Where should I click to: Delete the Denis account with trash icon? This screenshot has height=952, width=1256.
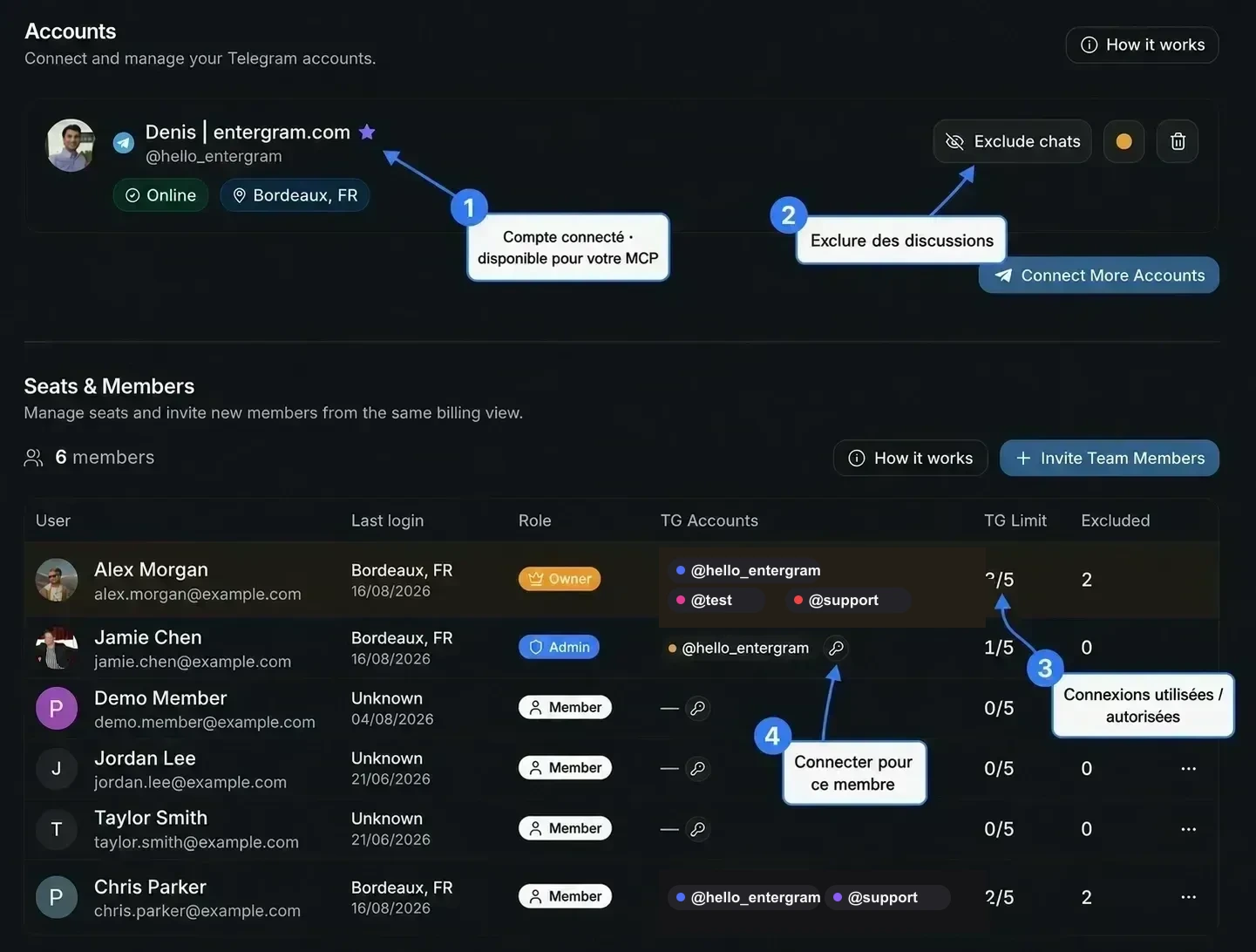1178,141
